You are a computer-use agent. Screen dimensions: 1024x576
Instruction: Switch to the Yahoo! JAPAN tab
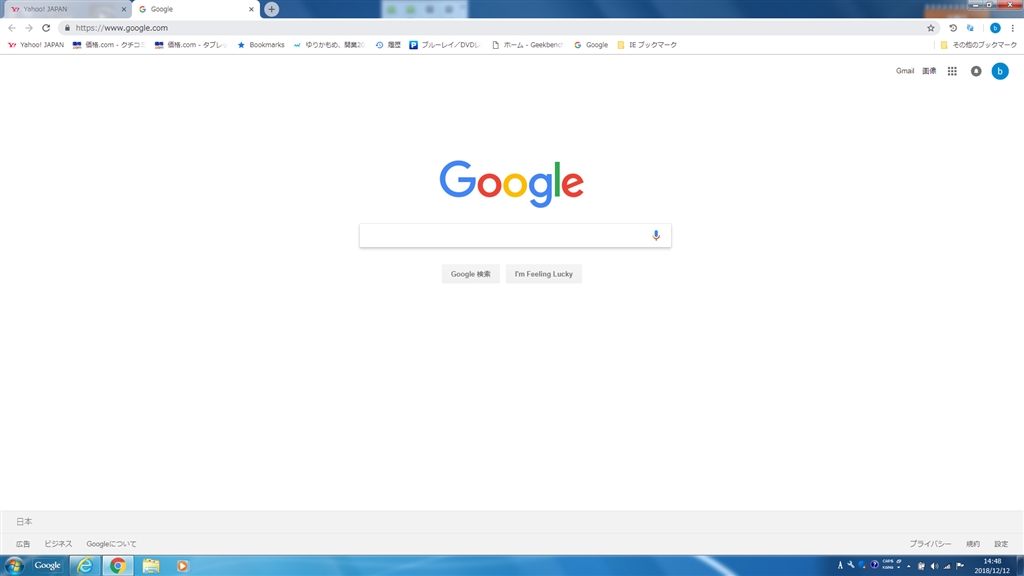(69, 9)
